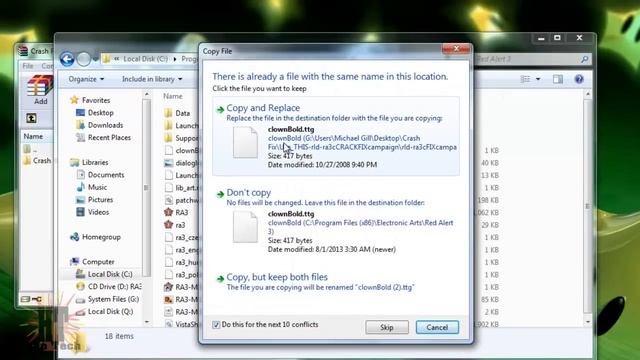Screen dimensions: 640x360
Task: Select Local Disk (C:) in tree
Action: 110,274
